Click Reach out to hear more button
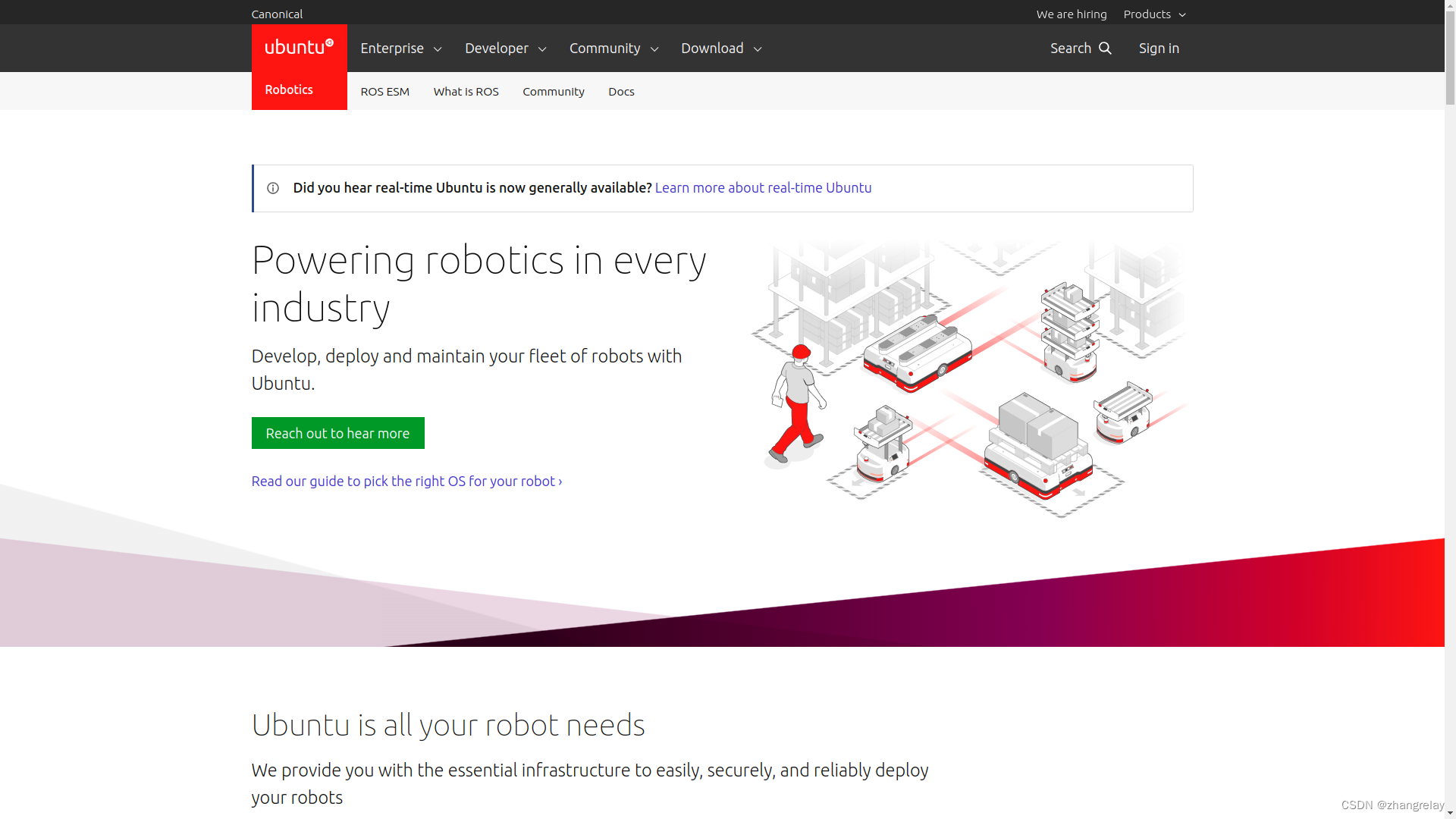 pyautogui.click(x=337, y=433)
